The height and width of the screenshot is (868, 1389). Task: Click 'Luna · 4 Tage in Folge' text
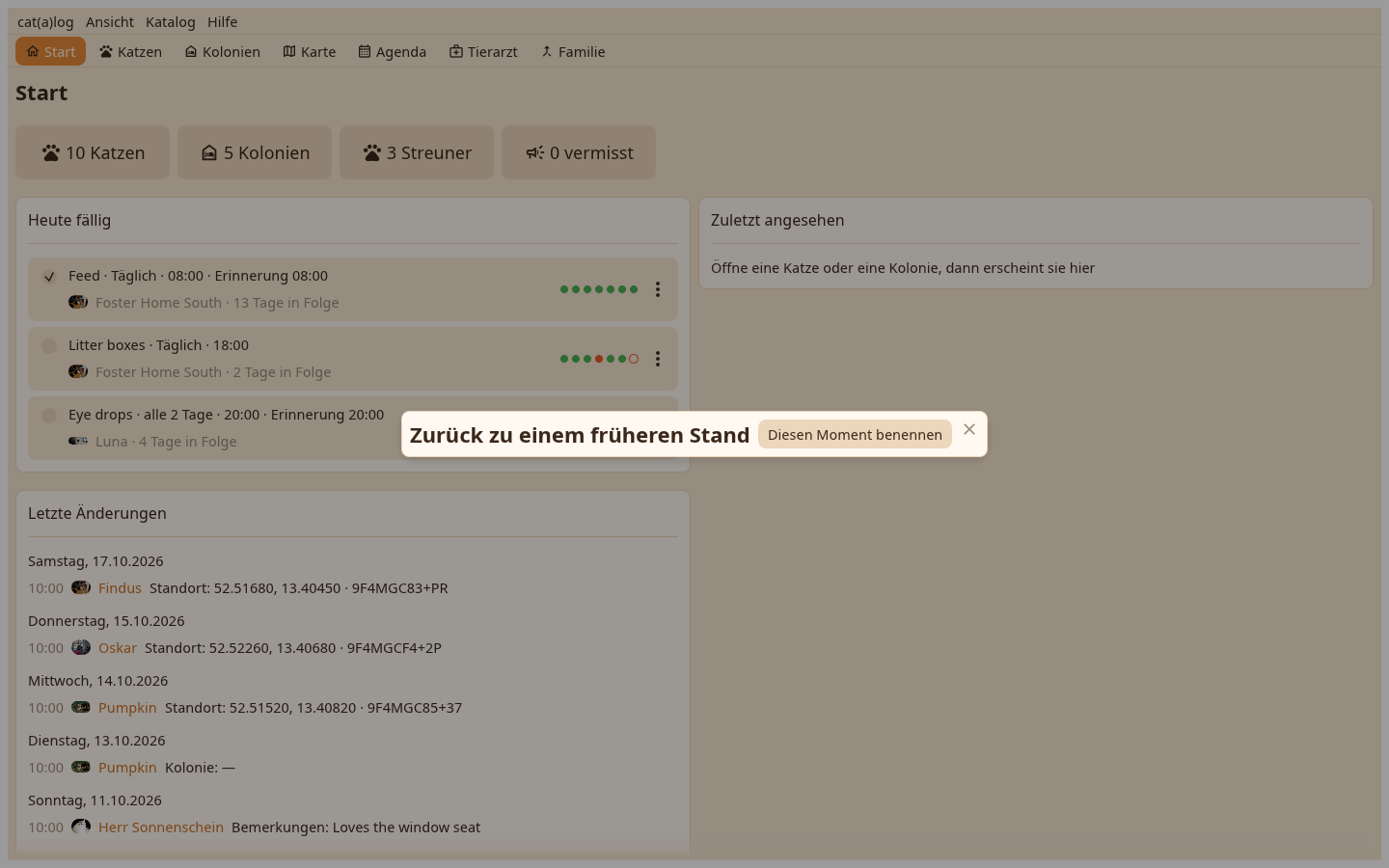coord(166,442)
